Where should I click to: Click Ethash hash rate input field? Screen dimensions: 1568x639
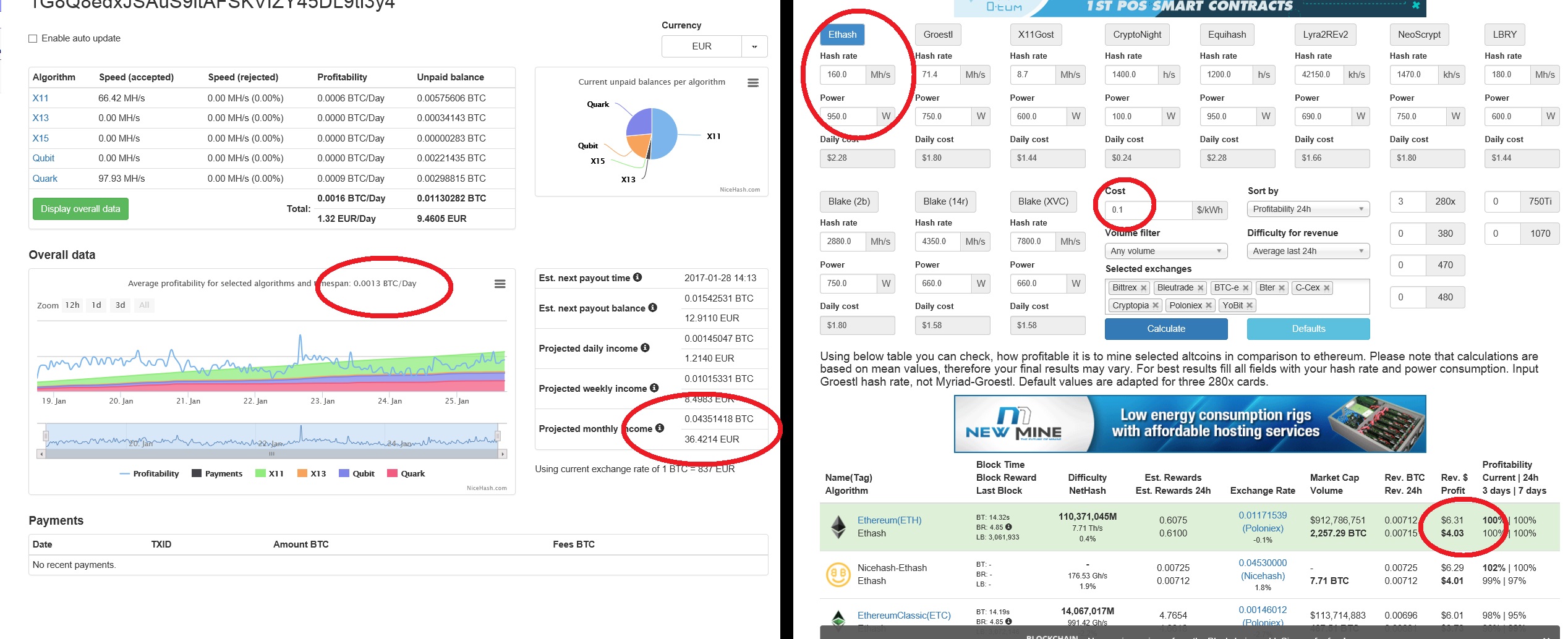[843, 75]
